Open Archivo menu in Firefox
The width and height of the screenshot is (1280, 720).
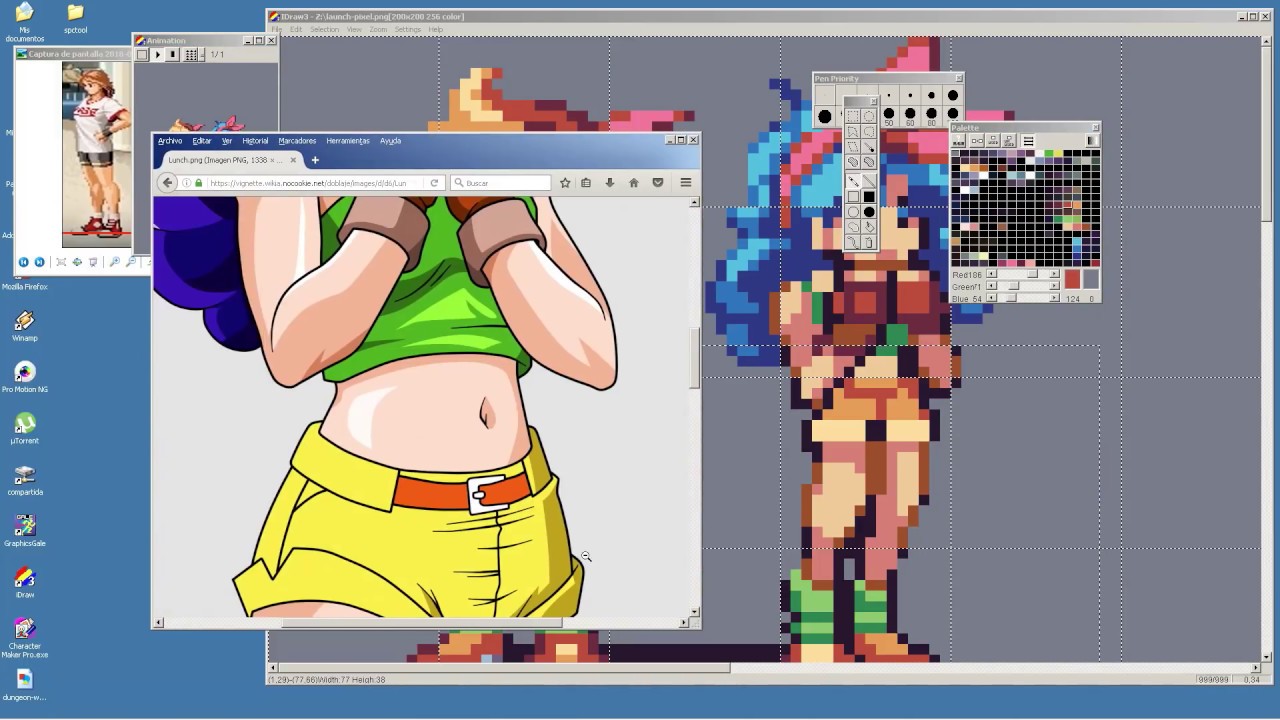pyautogui.click(x=170, y=141)
